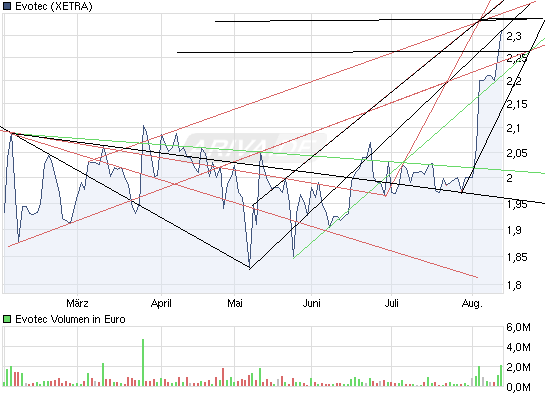
Task: Click the Evotec (XETRA) chart title
Action: coord(54,6)
